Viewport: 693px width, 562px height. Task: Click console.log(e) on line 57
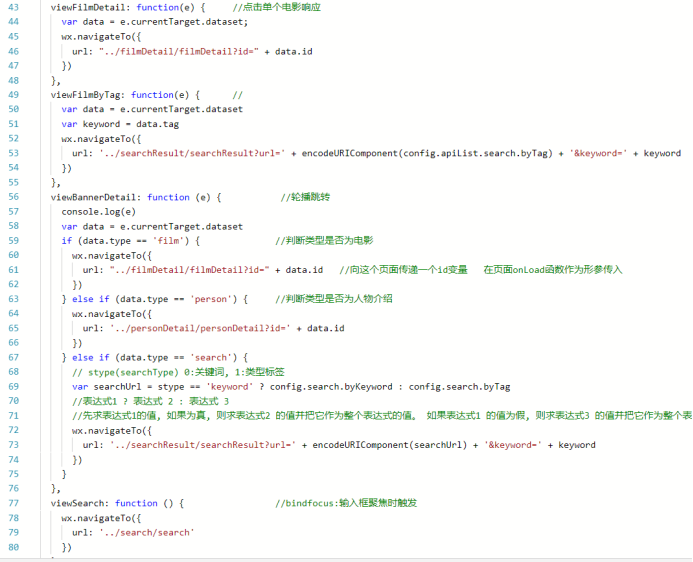point(99,212)
